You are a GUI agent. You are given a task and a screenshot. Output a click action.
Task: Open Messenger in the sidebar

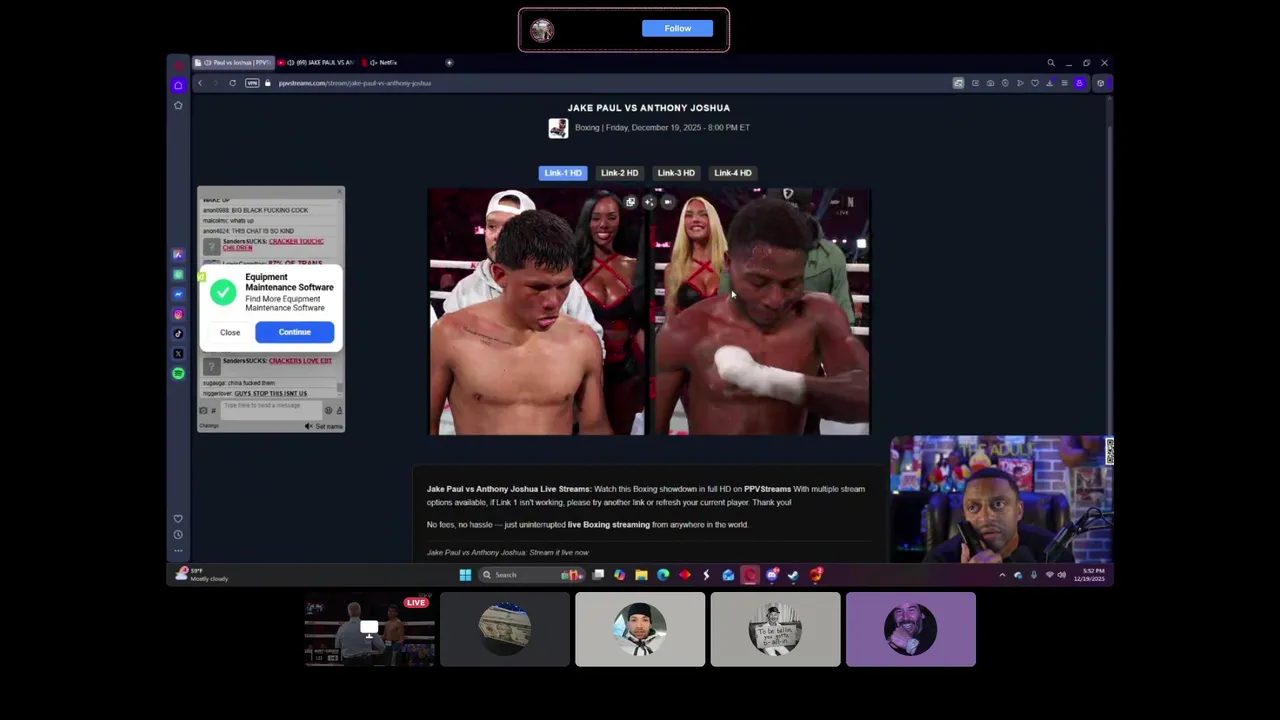click(178, 294)
